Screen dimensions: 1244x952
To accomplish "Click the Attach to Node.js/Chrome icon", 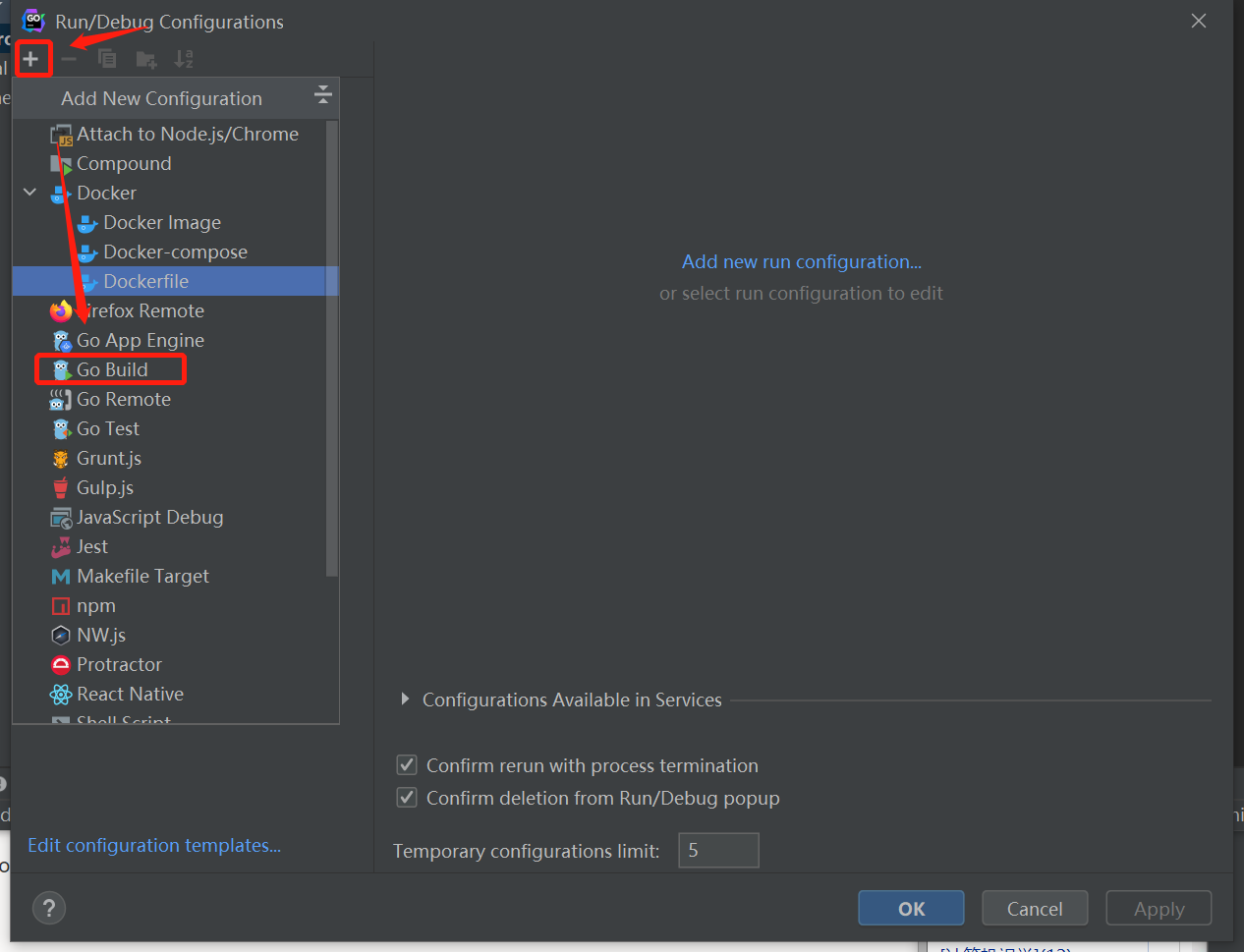I will point(61,135).
